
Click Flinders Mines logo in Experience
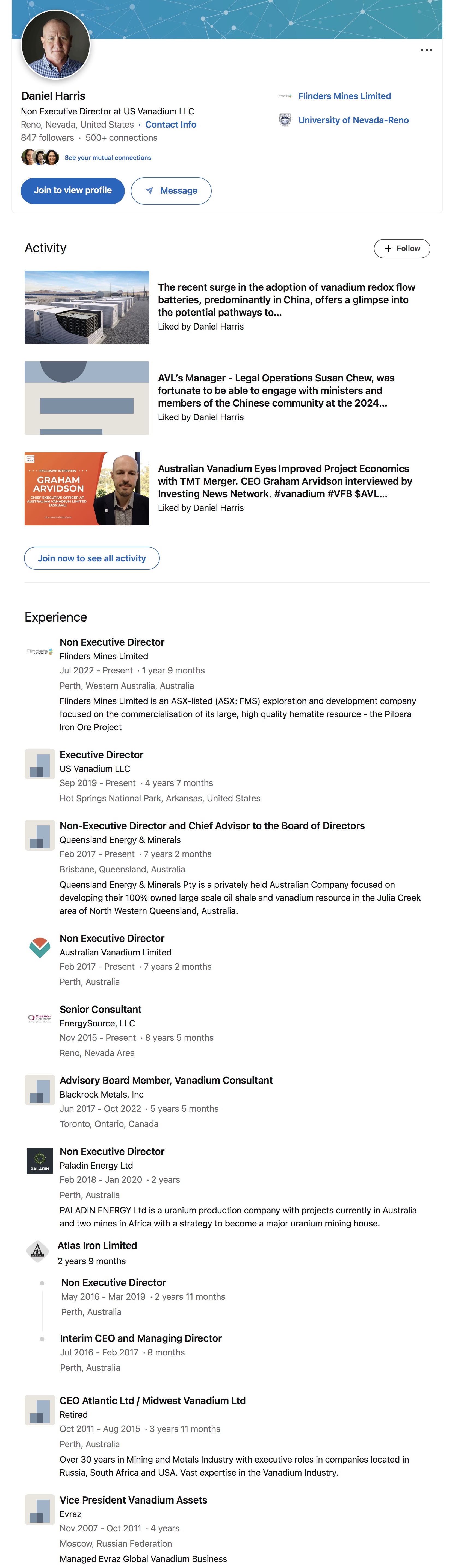40,651
